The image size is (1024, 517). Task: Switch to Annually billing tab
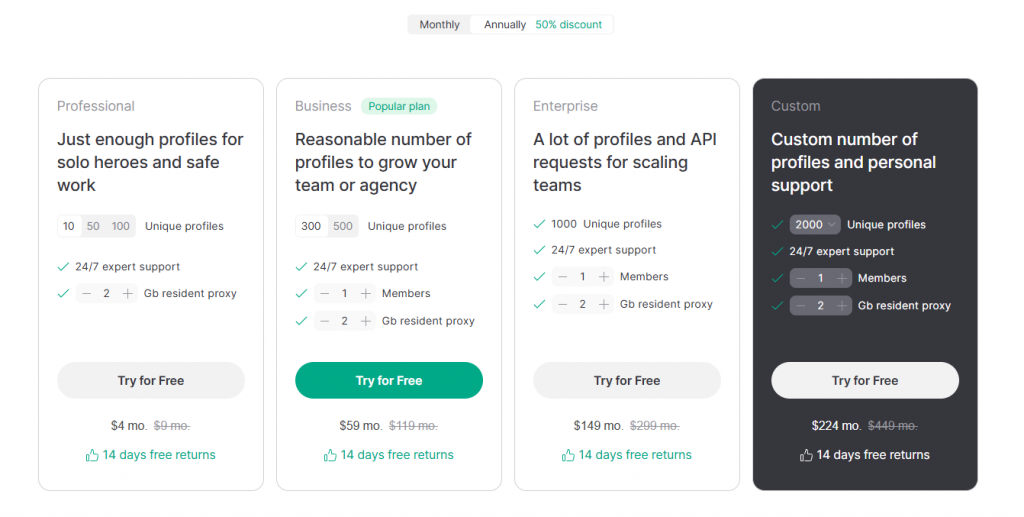(x=505, y=25)
